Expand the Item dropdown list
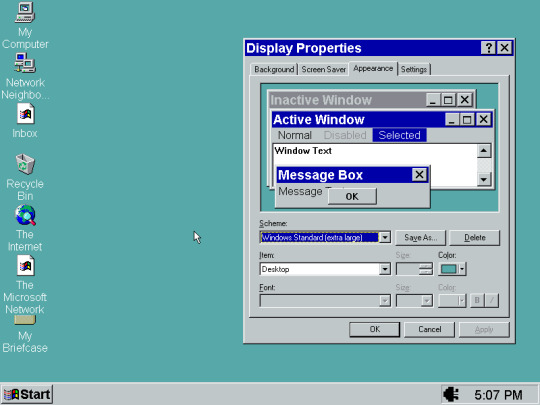This screenshot has width=540, height=405. [385, 269]
